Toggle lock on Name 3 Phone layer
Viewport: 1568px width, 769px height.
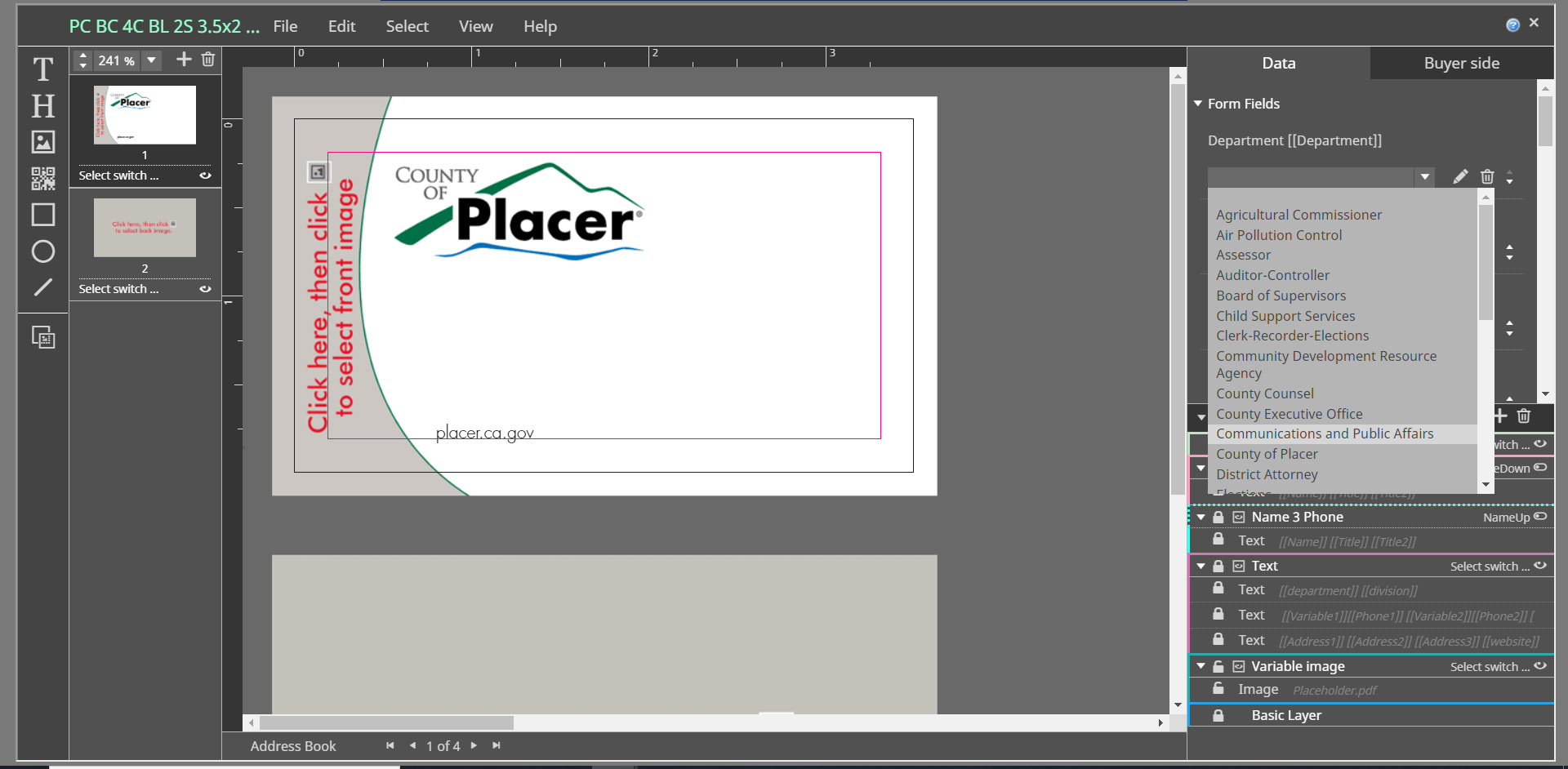point(1218,517)
